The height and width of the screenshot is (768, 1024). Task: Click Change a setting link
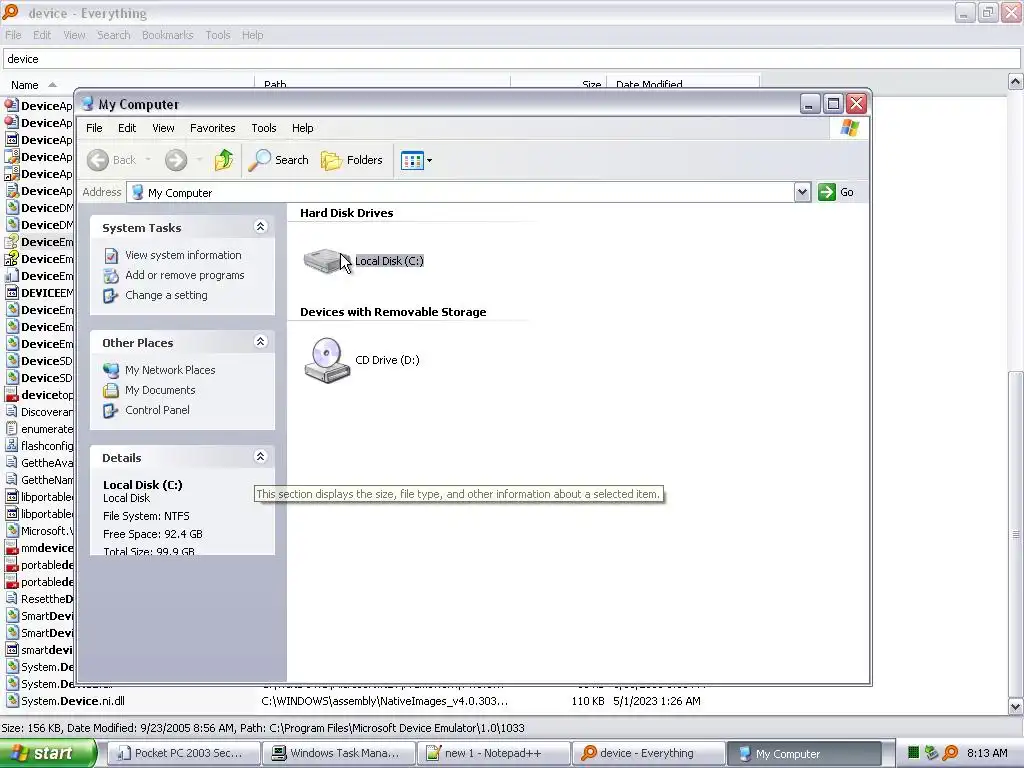[x=166, y=295]
